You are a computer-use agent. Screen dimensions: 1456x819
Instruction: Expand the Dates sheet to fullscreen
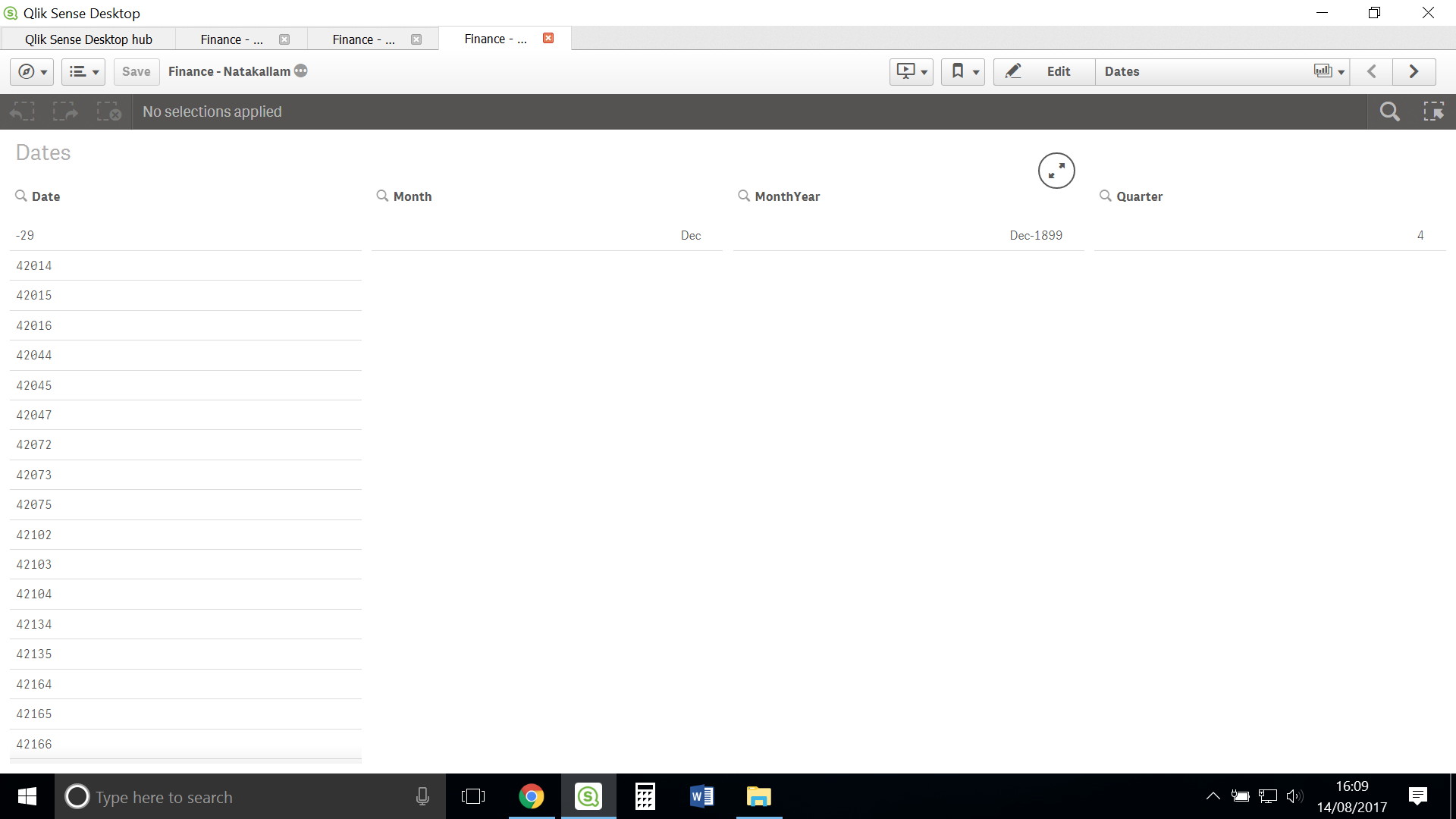[x=1056, y=170]
